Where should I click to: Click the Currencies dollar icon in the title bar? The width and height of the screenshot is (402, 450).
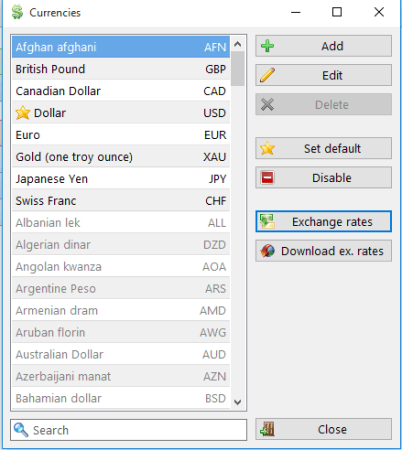[17, 12]
